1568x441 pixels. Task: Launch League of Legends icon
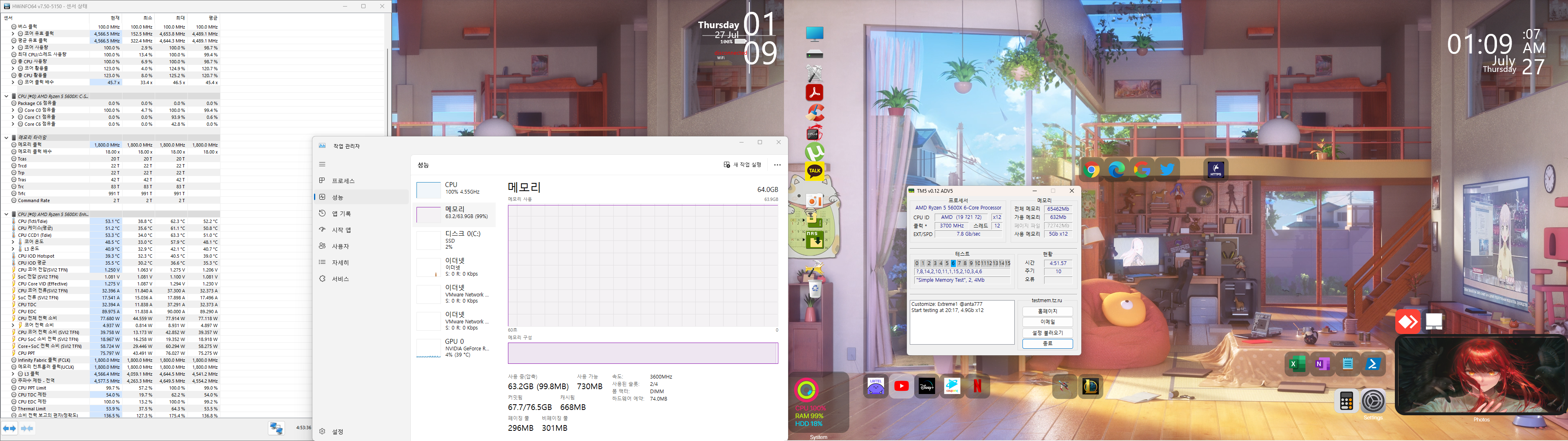pos(1090,386)
